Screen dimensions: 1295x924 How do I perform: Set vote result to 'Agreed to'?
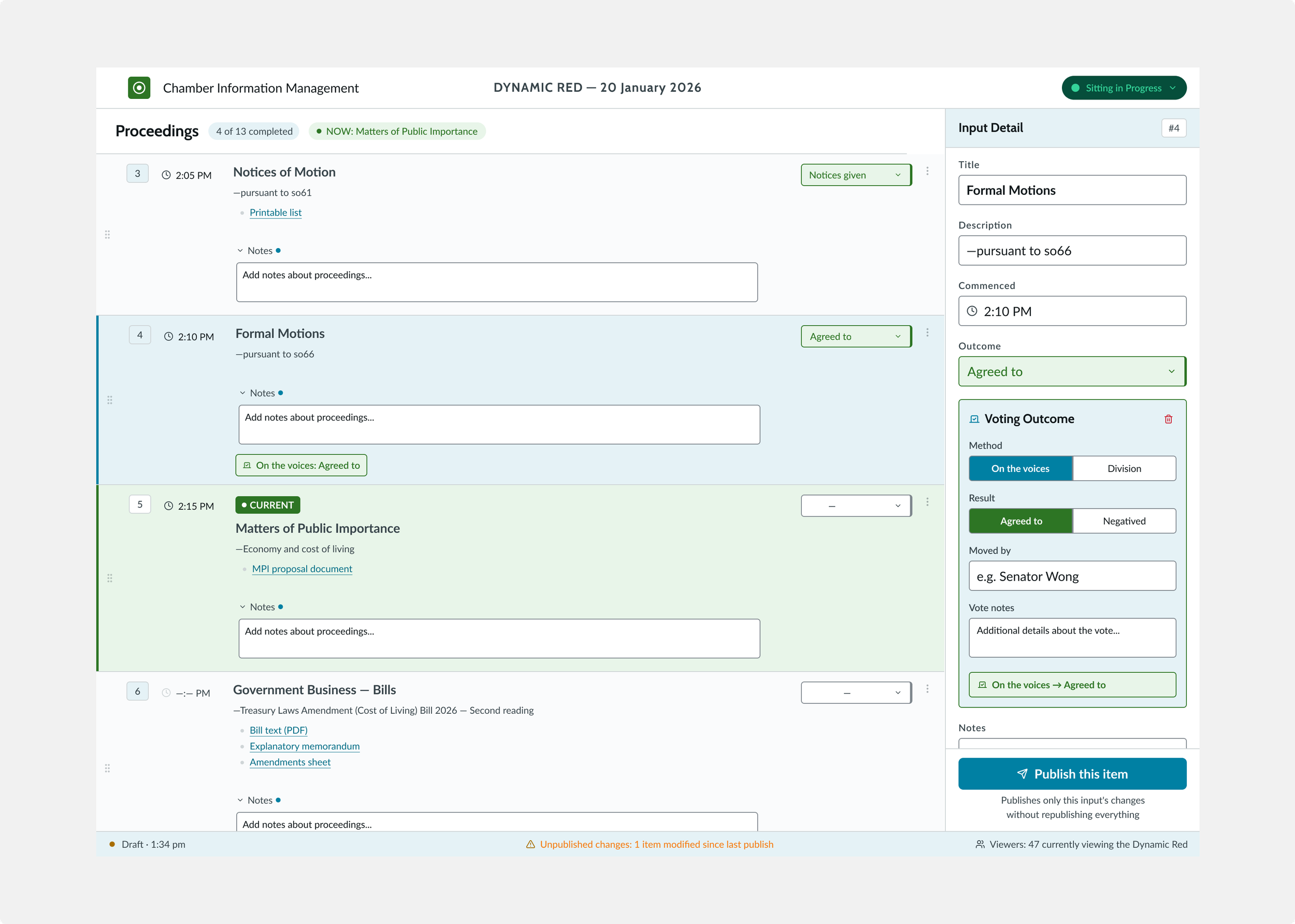click(1020, 521)
